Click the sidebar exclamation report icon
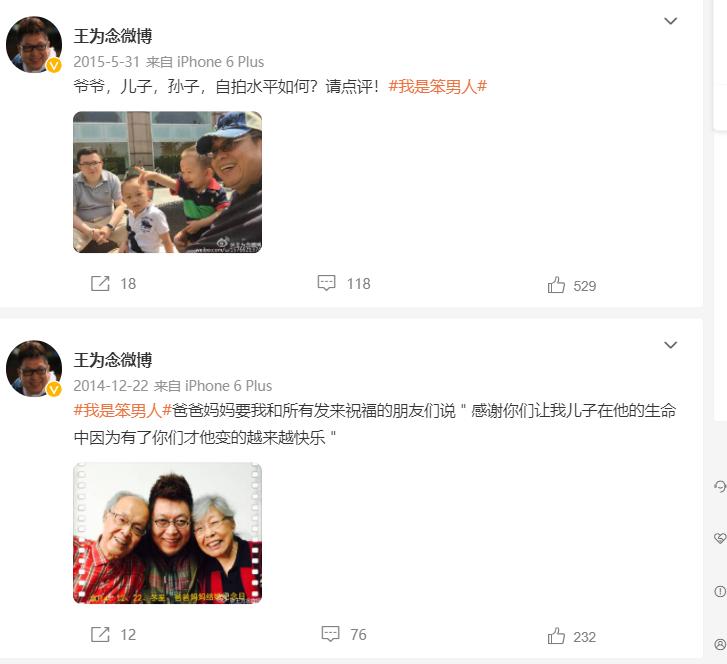Viewport: 727px width, 664px height. (720, 591)
